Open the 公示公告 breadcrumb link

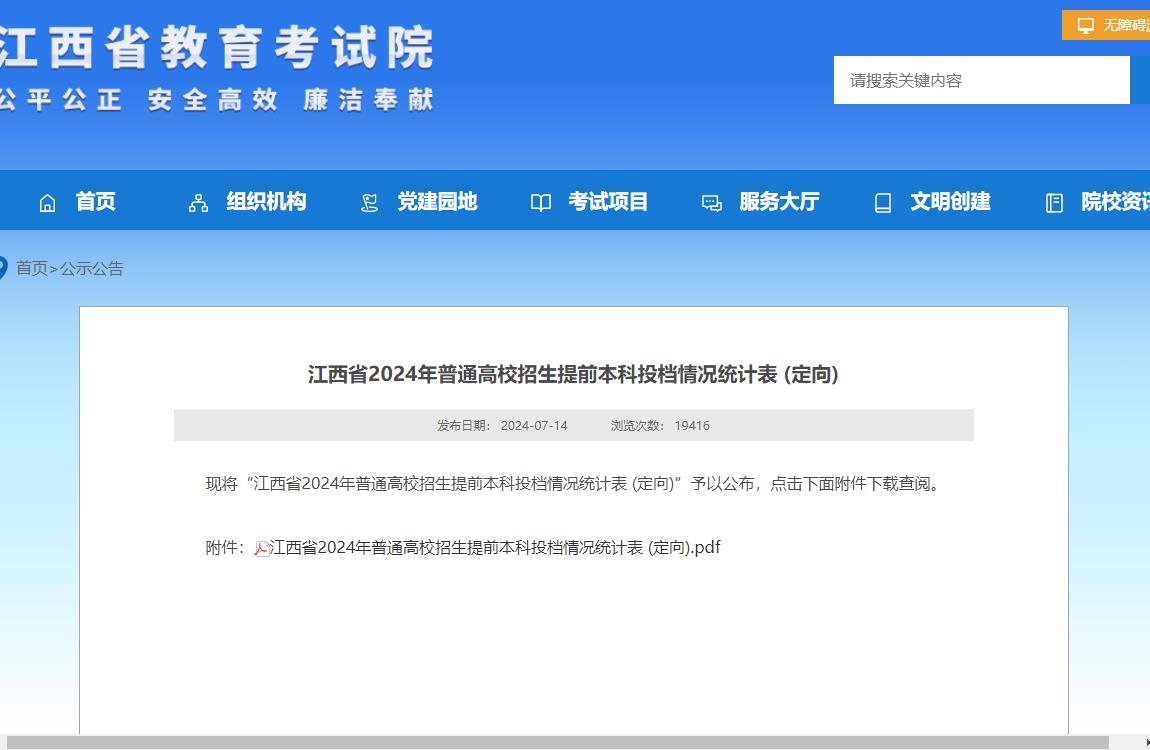coord(90,269)
